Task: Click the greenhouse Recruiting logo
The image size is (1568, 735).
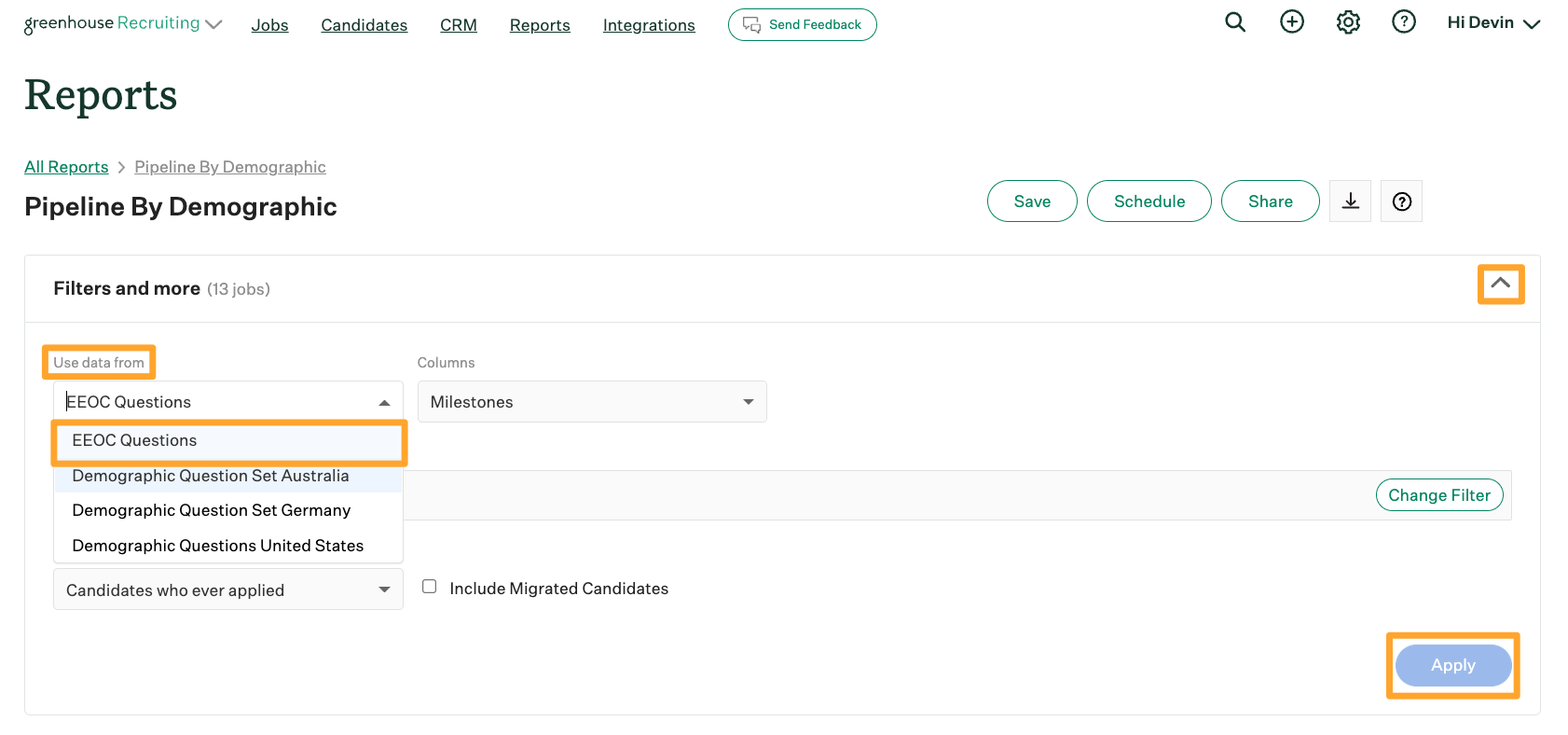Action: 112,23
